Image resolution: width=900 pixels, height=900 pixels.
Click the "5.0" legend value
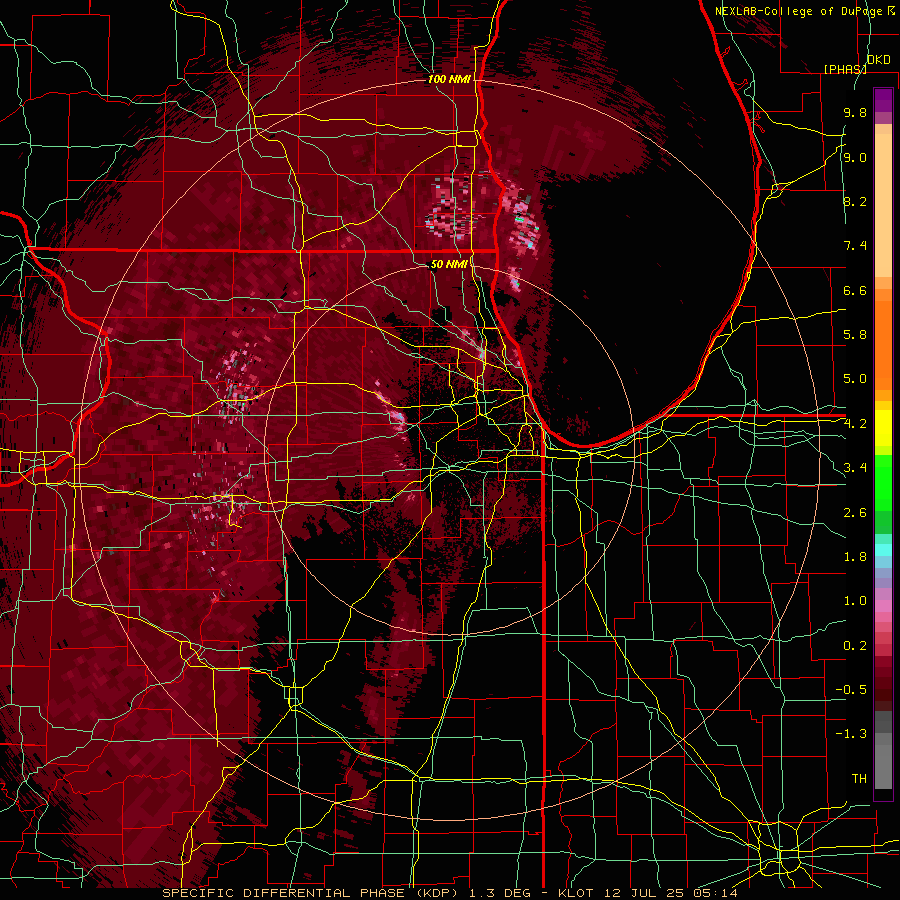[855, 379]
